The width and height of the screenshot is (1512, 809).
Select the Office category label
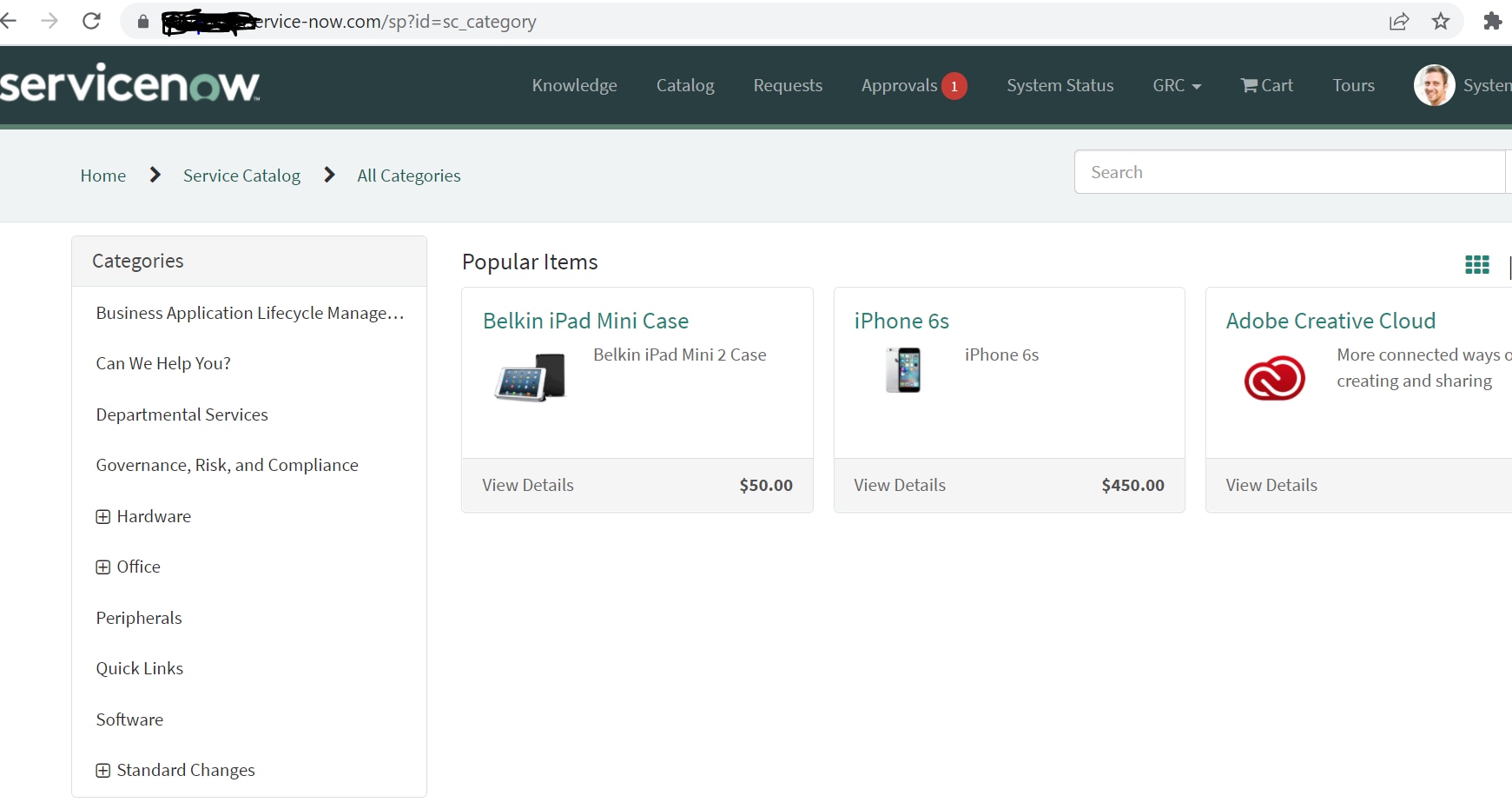(138, 567)
